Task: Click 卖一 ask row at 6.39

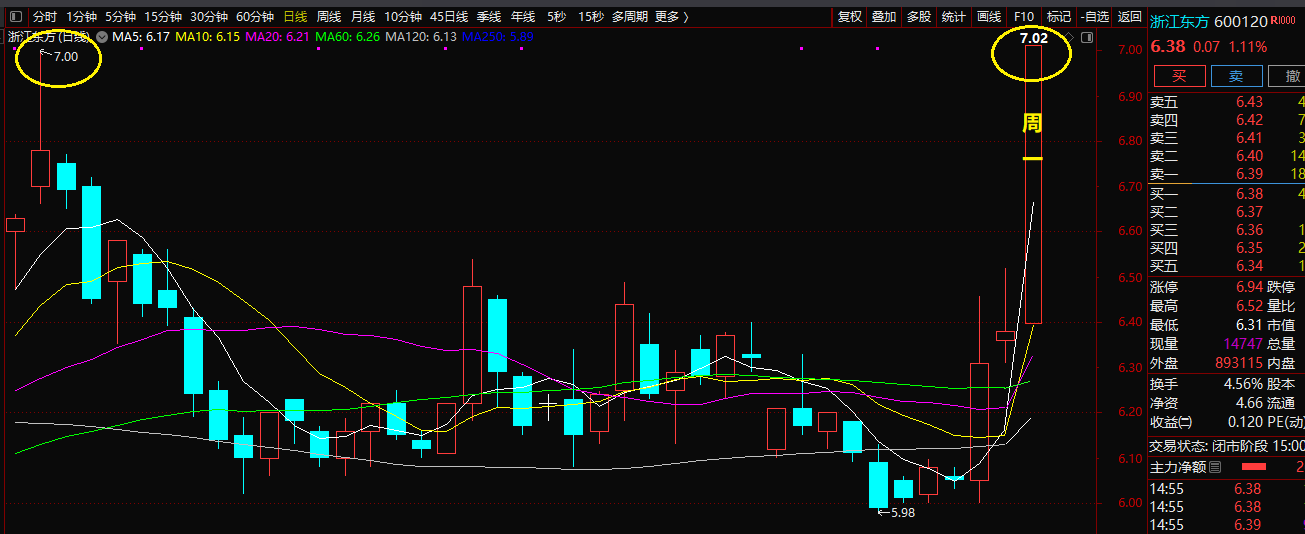Action: coord(1227,174)
